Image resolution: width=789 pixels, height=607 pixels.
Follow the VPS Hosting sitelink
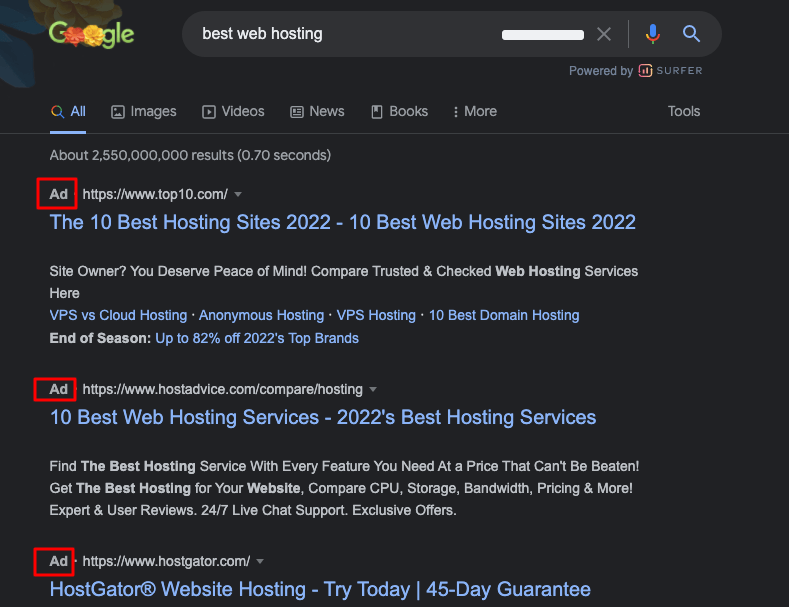coord(376,315)
